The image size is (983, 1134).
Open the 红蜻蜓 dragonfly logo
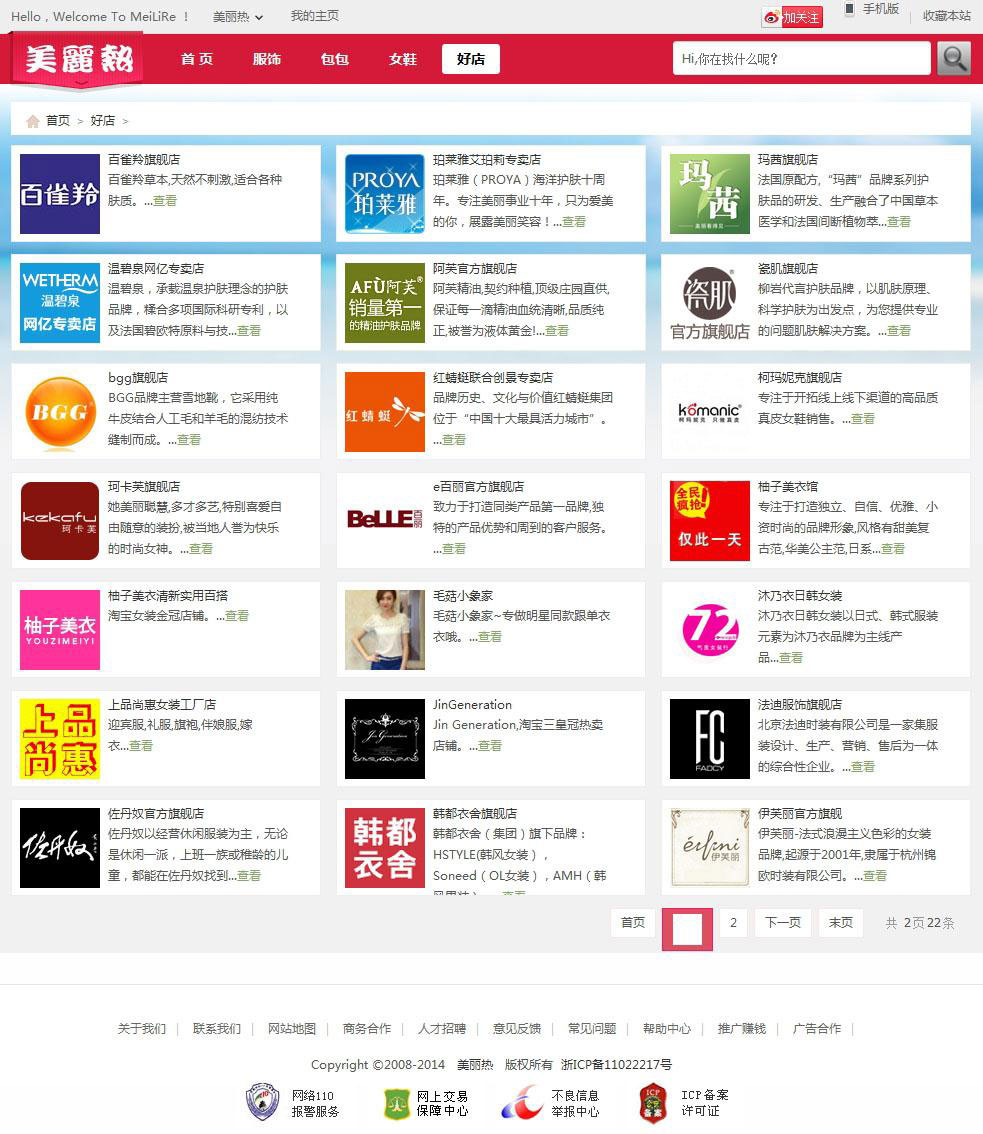coord(385,412)
